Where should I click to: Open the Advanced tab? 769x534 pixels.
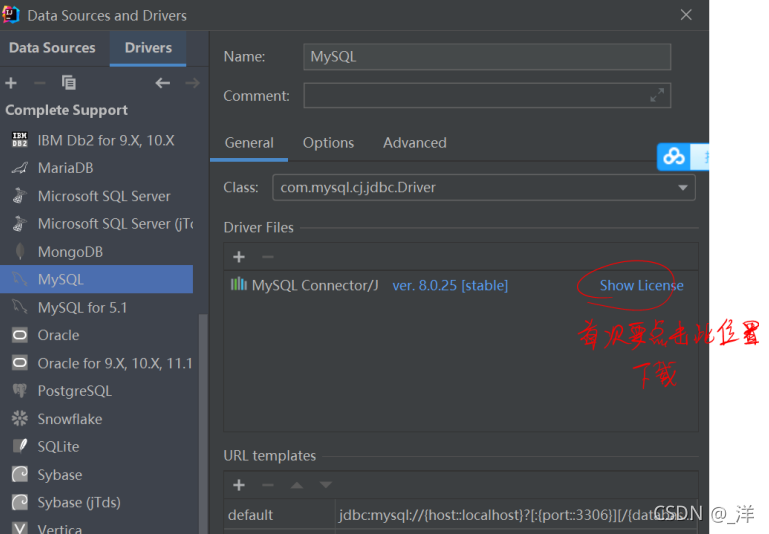(x=415, y=143)
